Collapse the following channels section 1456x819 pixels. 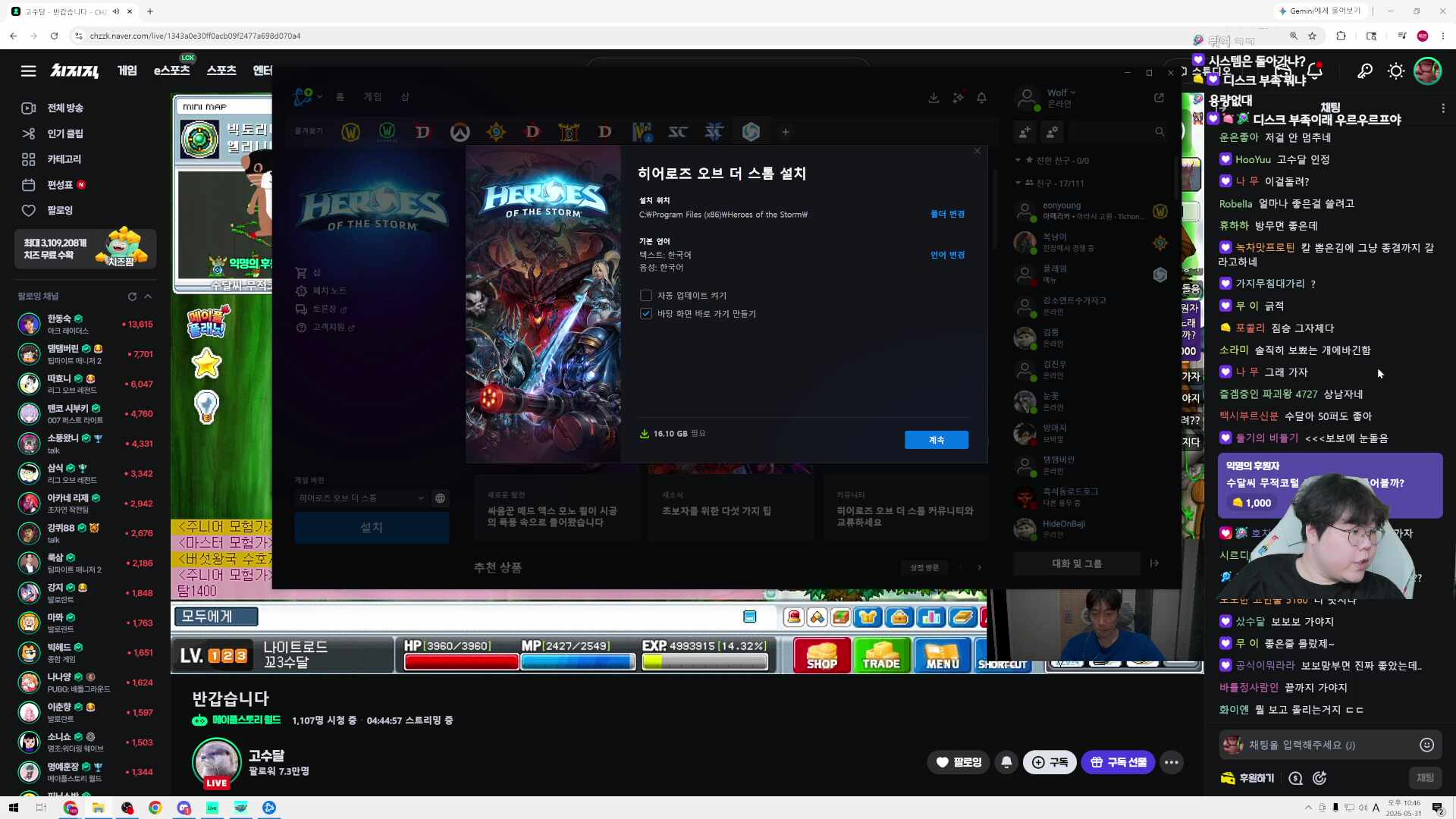(x=148, y=297)
